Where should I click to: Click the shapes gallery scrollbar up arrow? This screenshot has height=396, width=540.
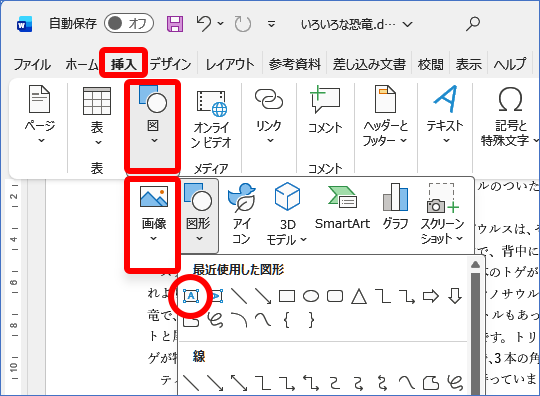click(x=475, y=264)
